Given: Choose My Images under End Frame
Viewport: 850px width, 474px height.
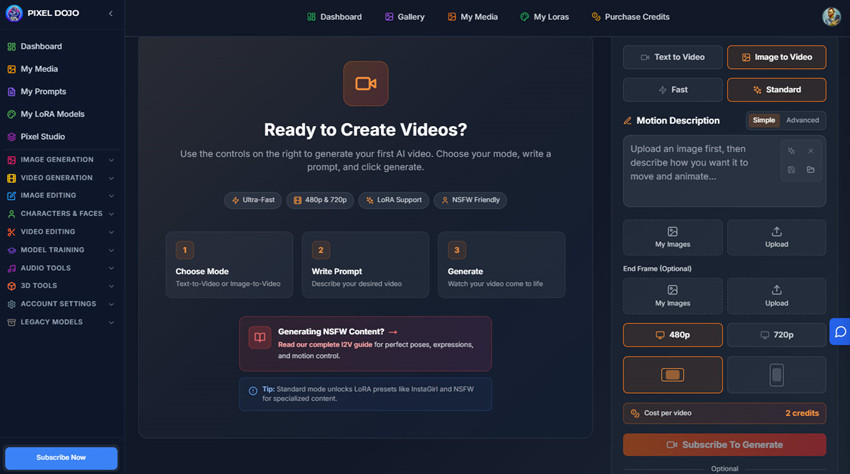Looking at the screenshot, I should tap(672, 296).
